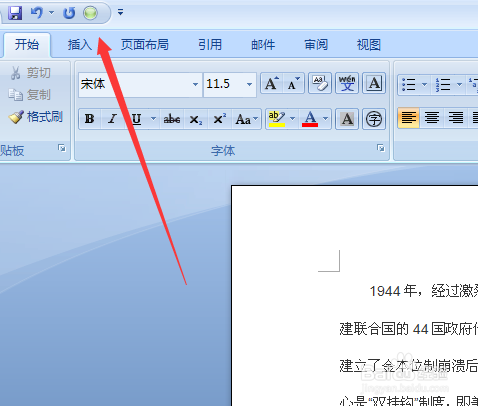Click the Redo/Repeat icon

[69, 13]
